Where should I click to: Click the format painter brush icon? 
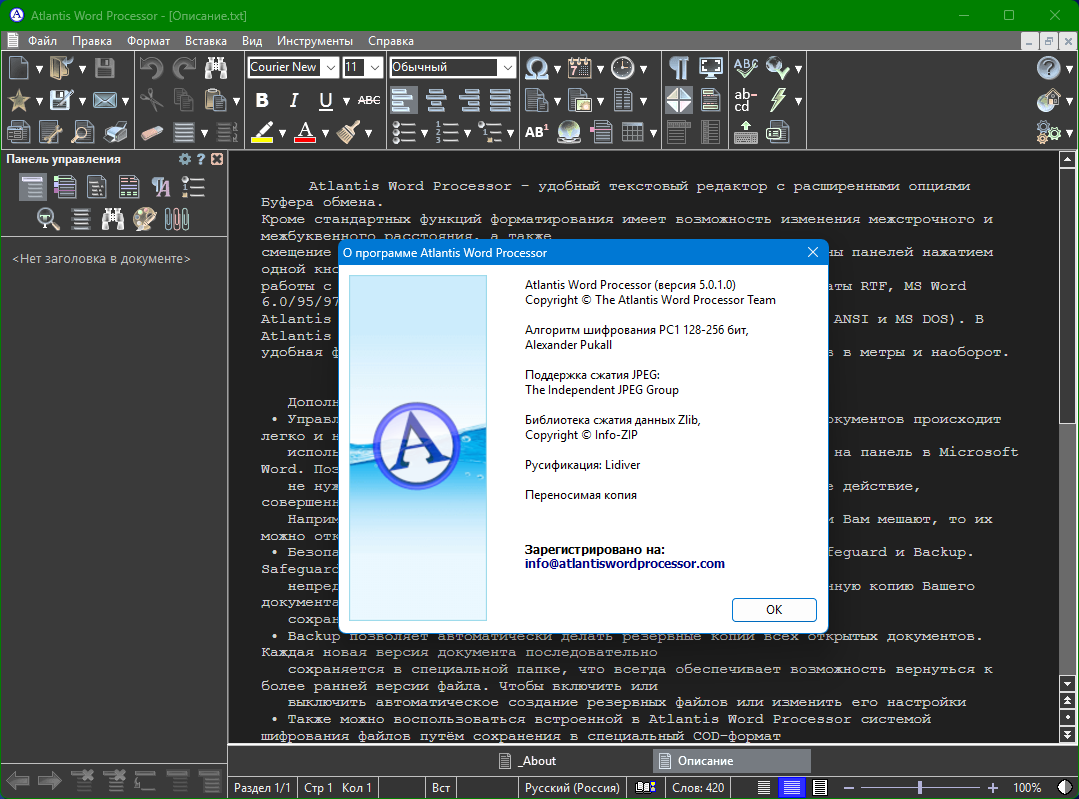[348, 132]
